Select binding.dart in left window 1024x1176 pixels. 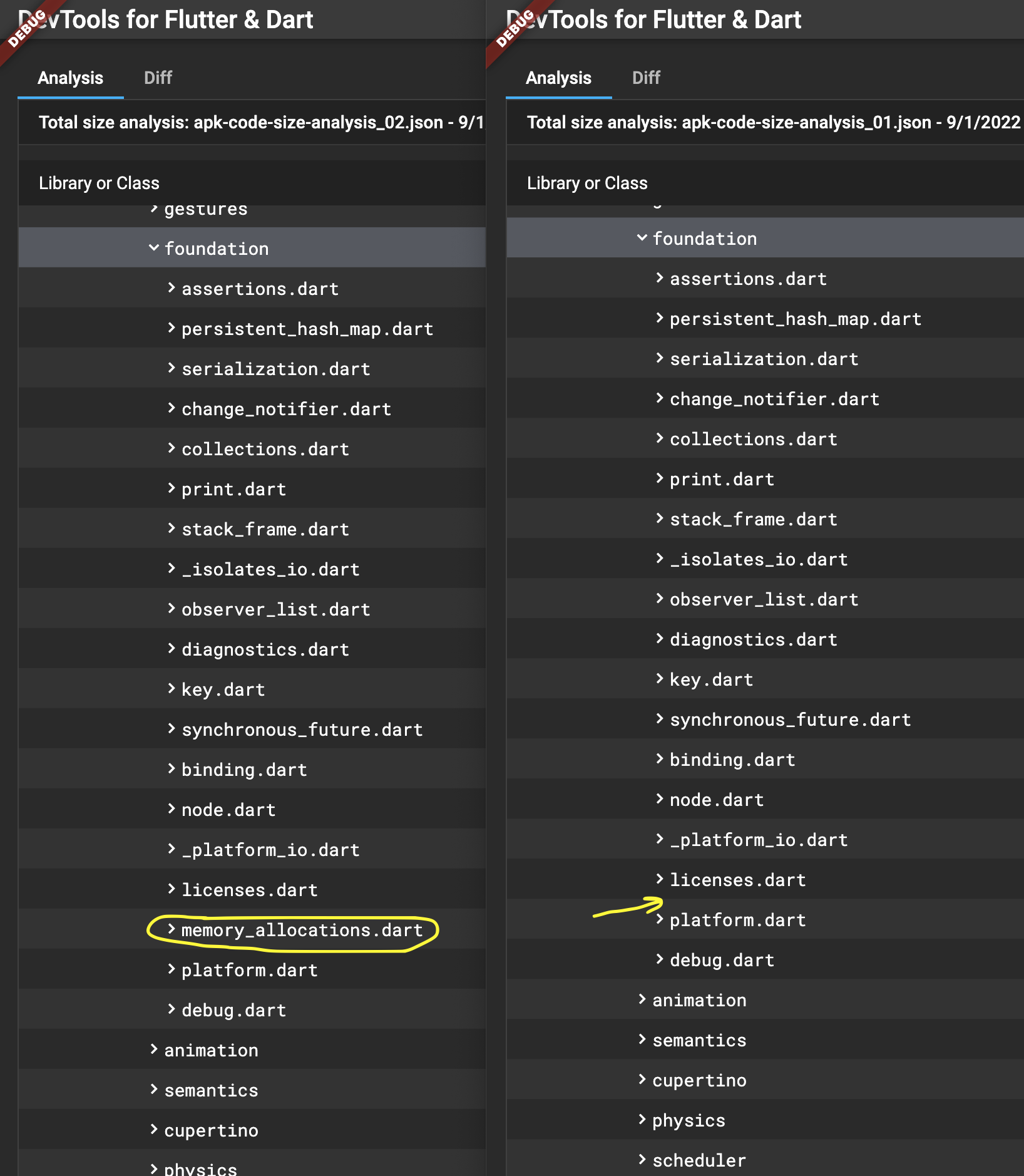tap(244, 770)
